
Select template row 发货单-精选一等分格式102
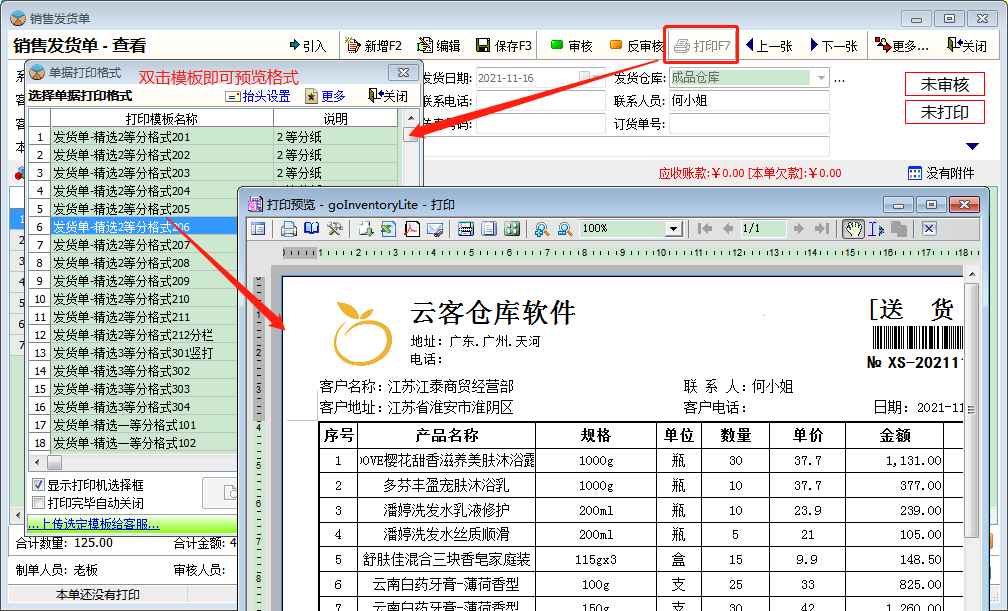(x=134, y=443)
